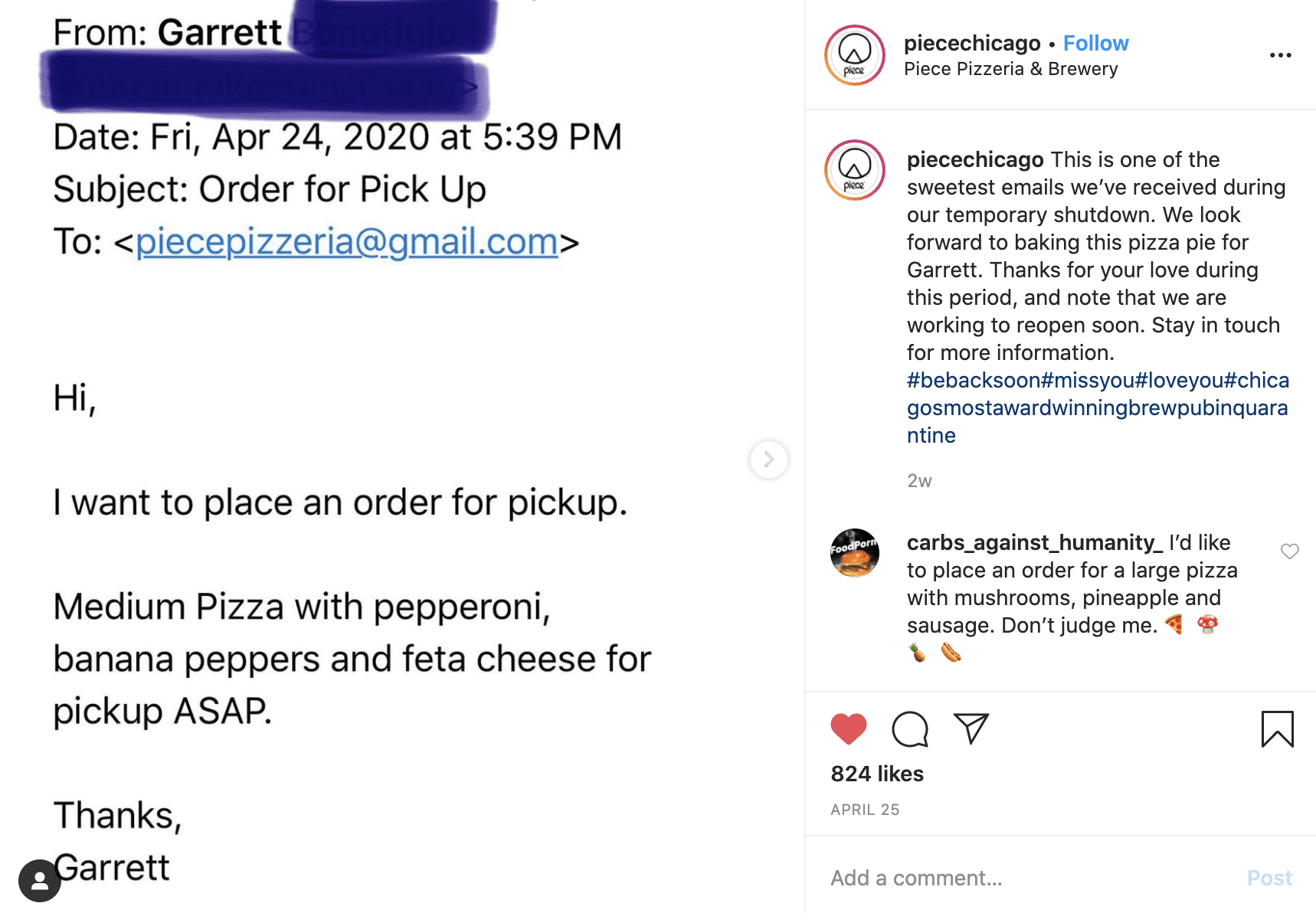Share post using the paper plane icon
This screenshot has height=913, width=1316.
[x=971, y=728]
